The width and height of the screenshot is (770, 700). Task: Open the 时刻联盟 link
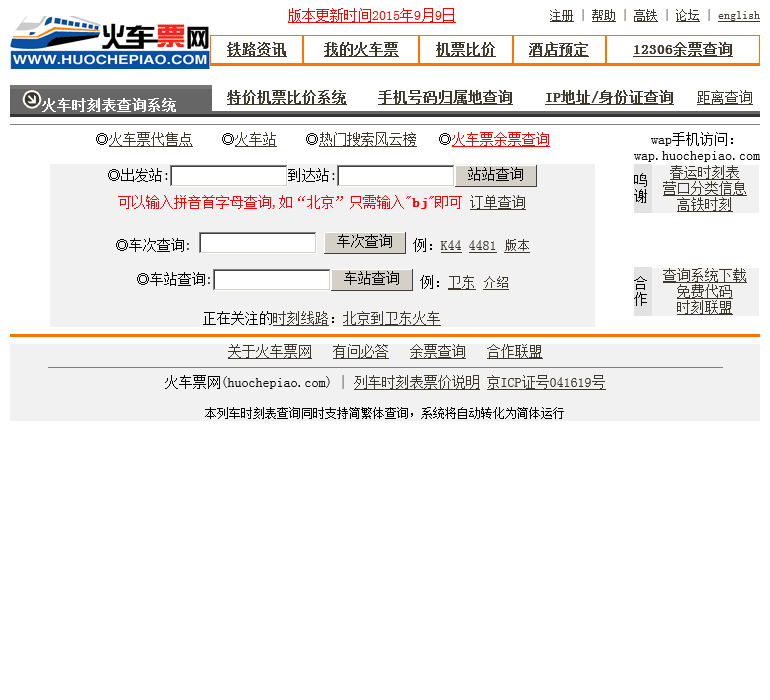[x=704, y=307]
